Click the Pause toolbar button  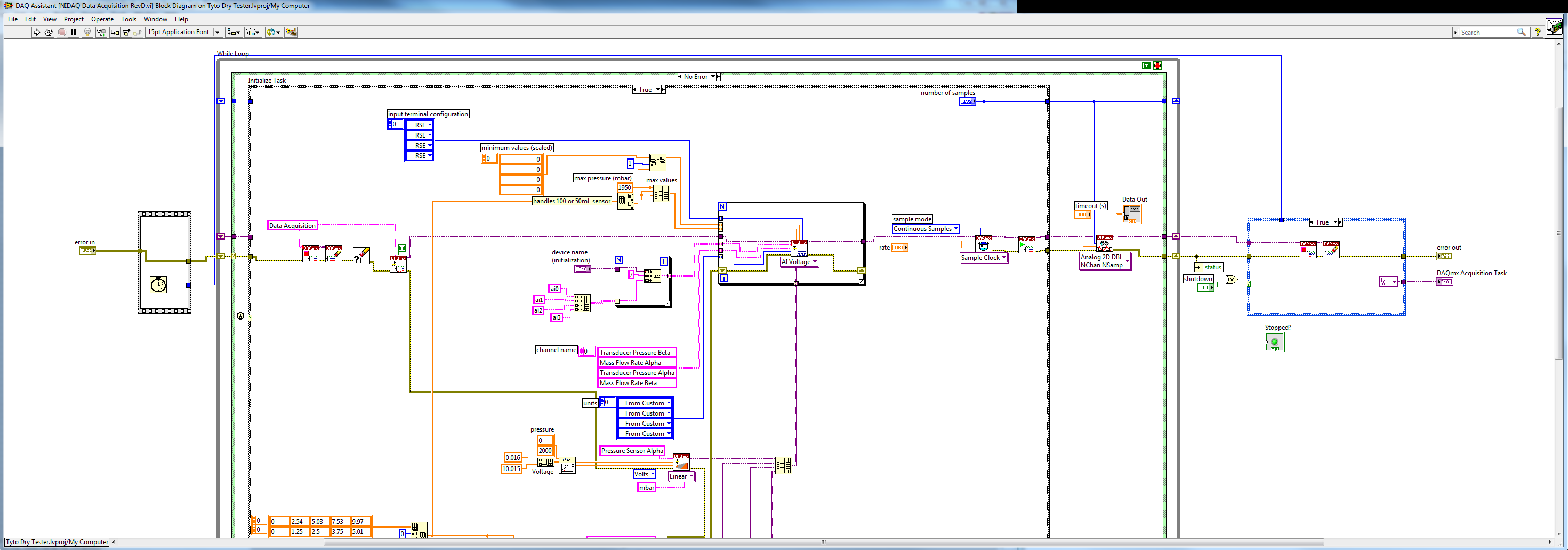(74, 33)
